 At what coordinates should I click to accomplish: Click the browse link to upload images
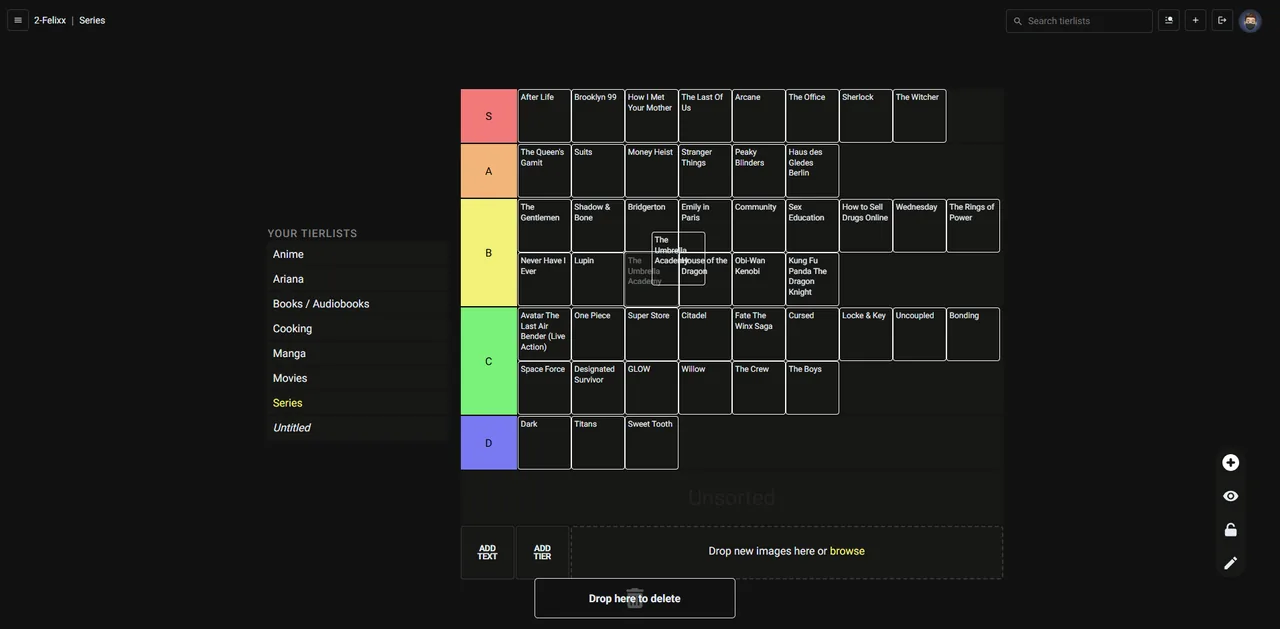tap(847, 551)
